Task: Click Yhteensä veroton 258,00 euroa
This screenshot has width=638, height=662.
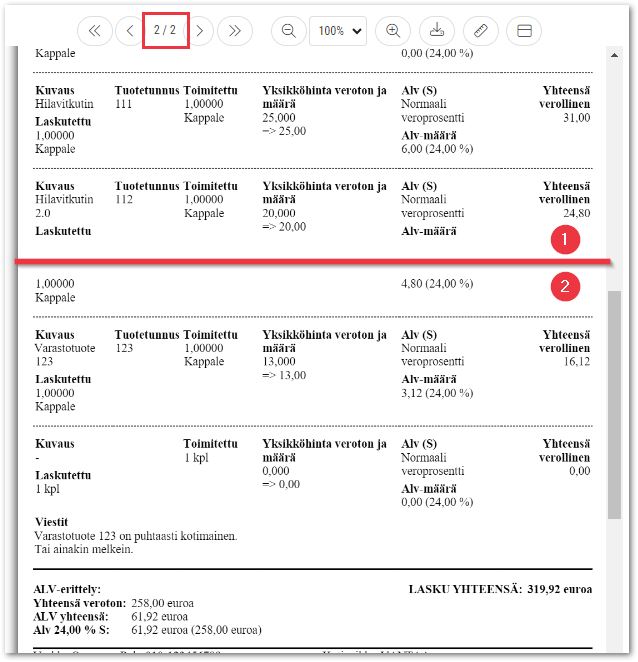Action: coord(114,603)
